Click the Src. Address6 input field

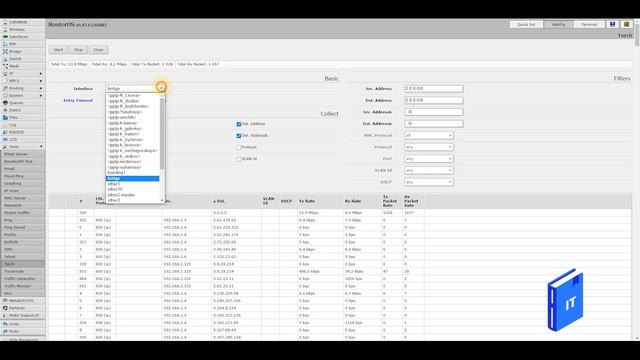433,112
